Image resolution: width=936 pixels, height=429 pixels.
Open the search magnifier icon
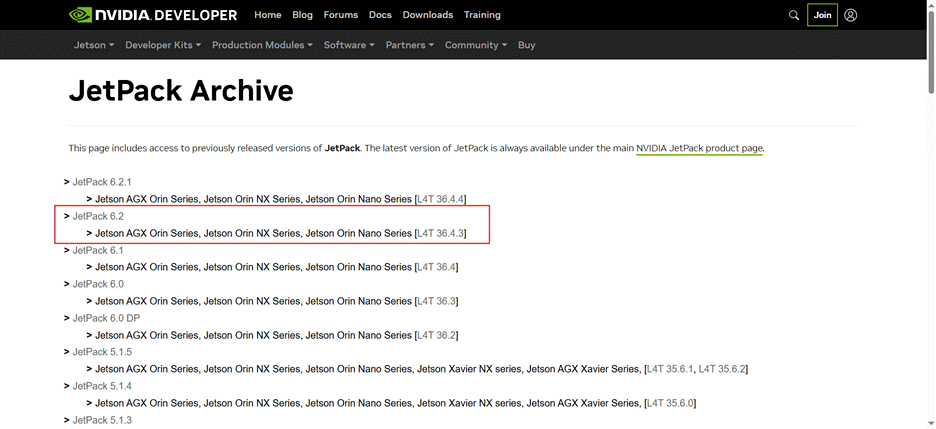tap(794, 15)
